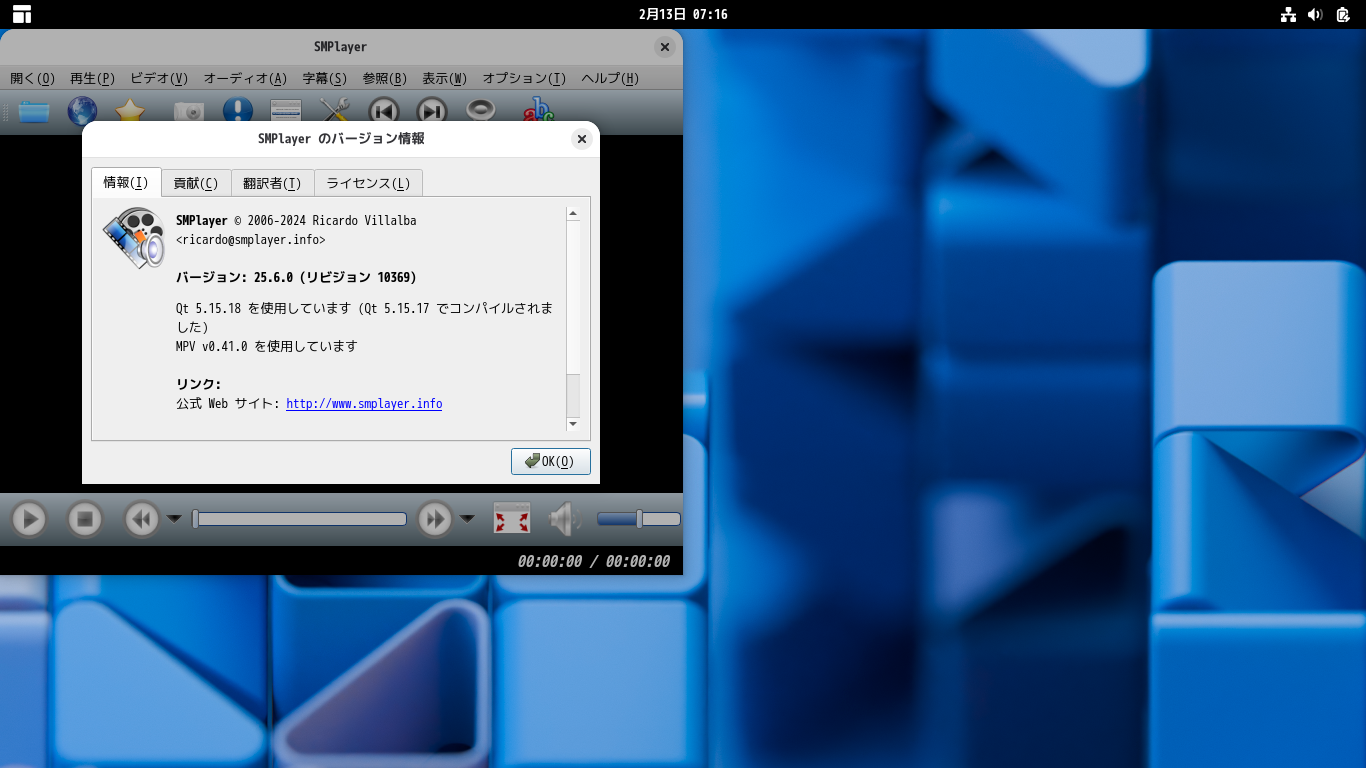Screen dimensions: 1366x768
Task: Expand the fast-forward options dropdown arrow
Action: pyautogui.click(x=467, y=519)
